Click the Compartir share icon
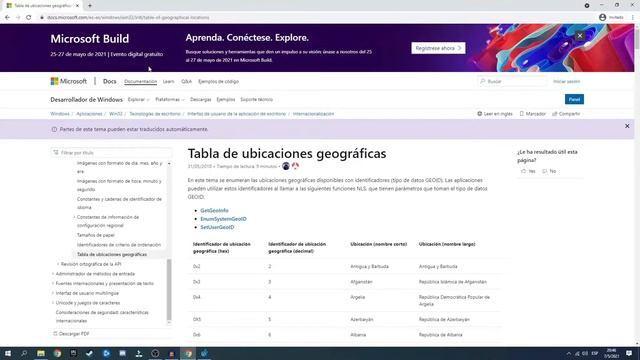Image resolution: width=640 pixels, height=360 pixels. click(554, 114)
